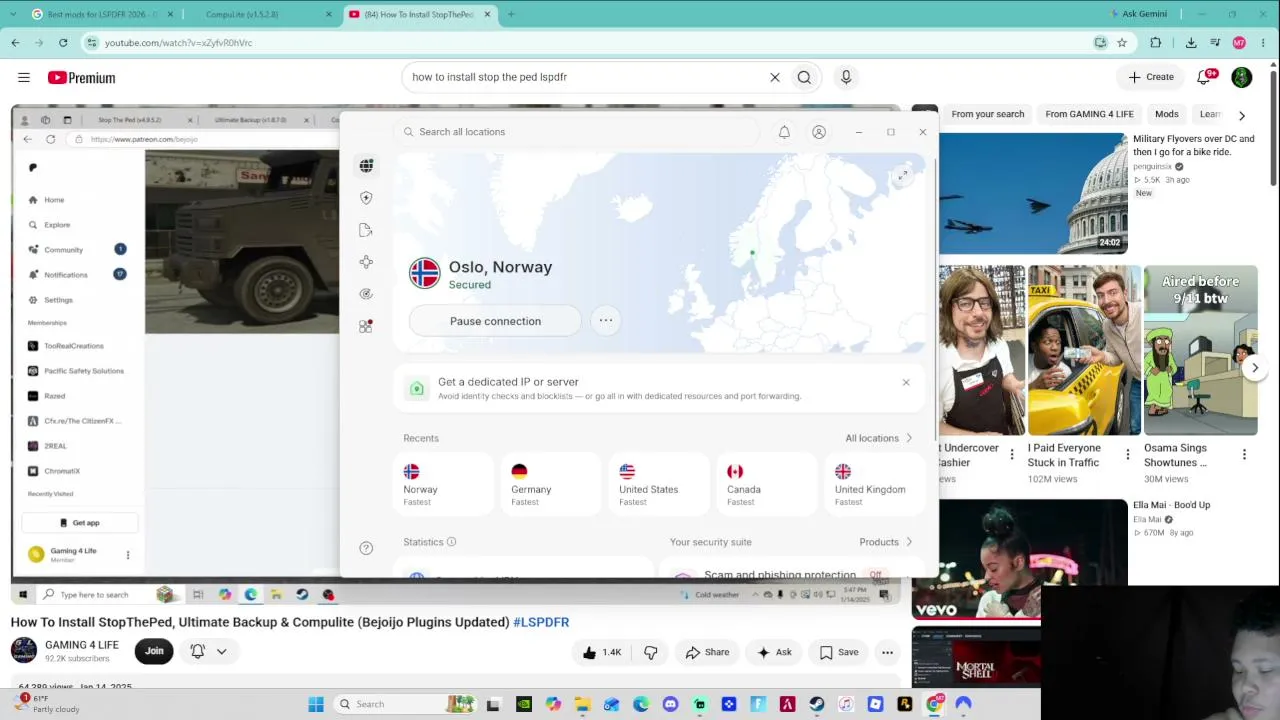Open the YouTube account avatar menu
Screen dimensions: 1280x720
click(x=1242, y=77)
